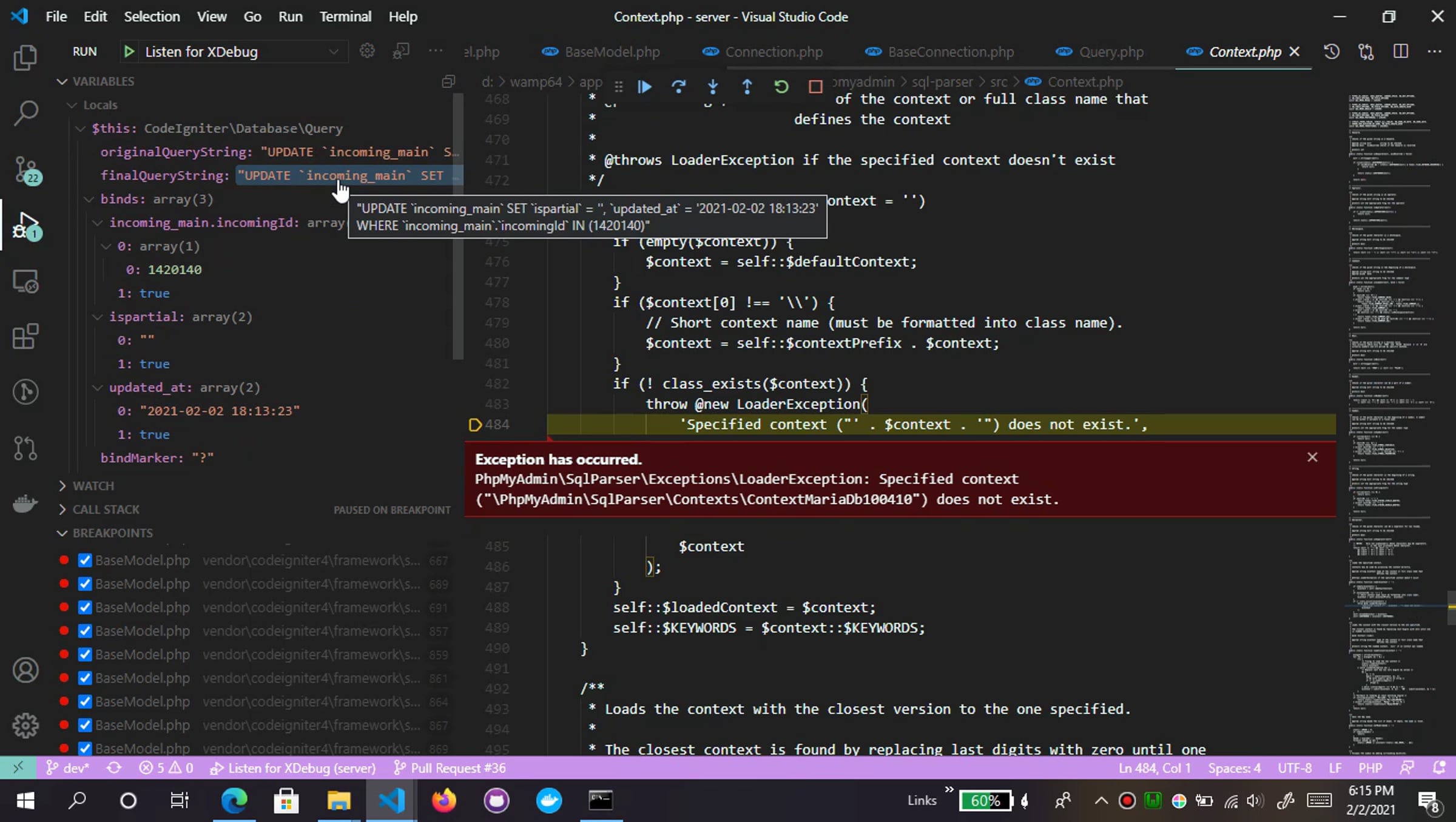
Task: Open the Search view in activity bar
Action: [x=25, y=113]
